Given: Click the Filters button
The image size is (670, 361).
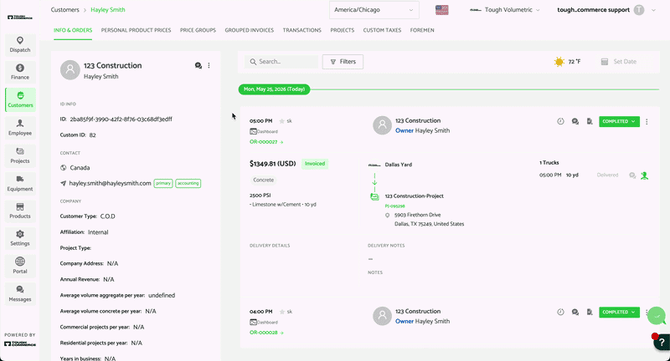Looking at the screenshot, I should pyautogui.click(x=343, y=62).
